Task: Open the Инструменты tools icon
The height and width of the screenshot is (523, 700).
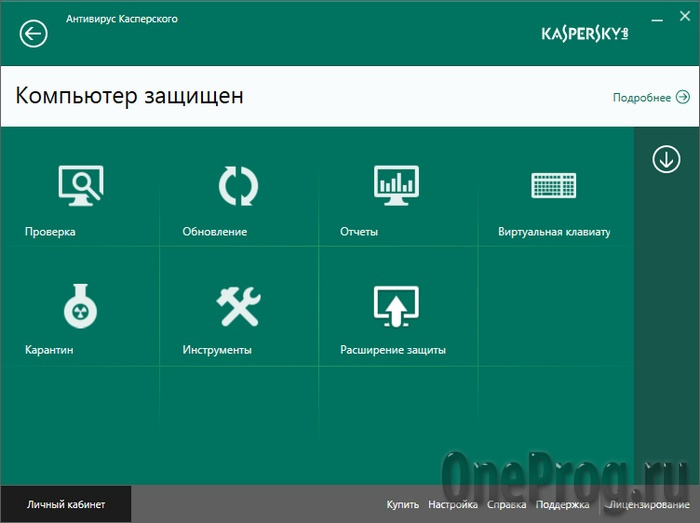Action: 238,306
